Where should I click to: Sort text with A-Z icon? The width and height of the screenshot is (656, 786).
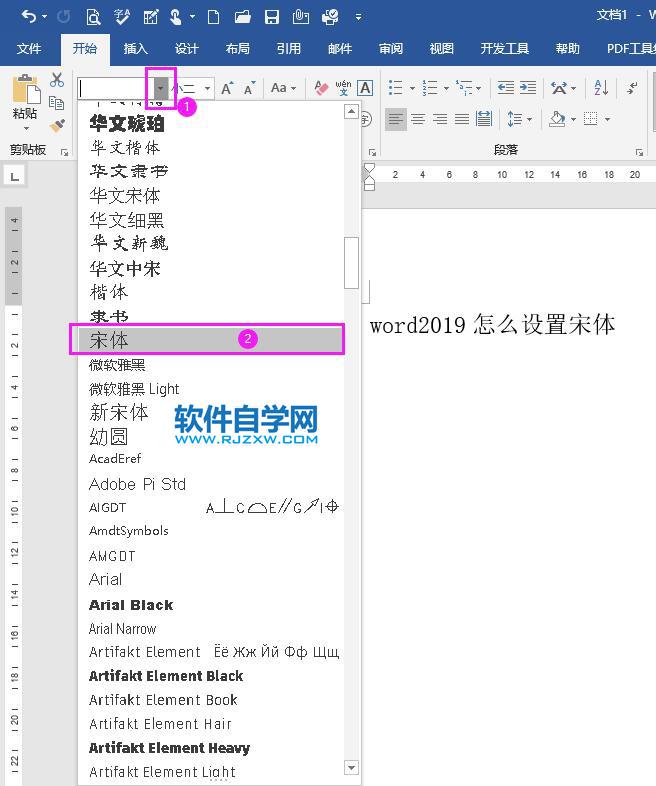point(601,88)
